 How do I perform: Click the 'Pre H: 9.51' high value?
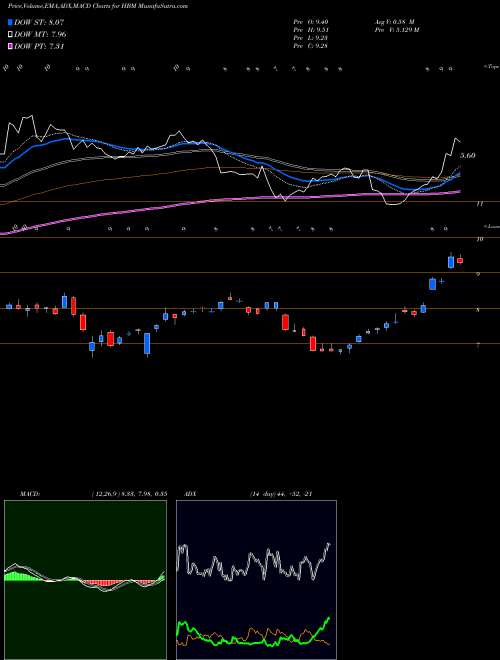311,30
